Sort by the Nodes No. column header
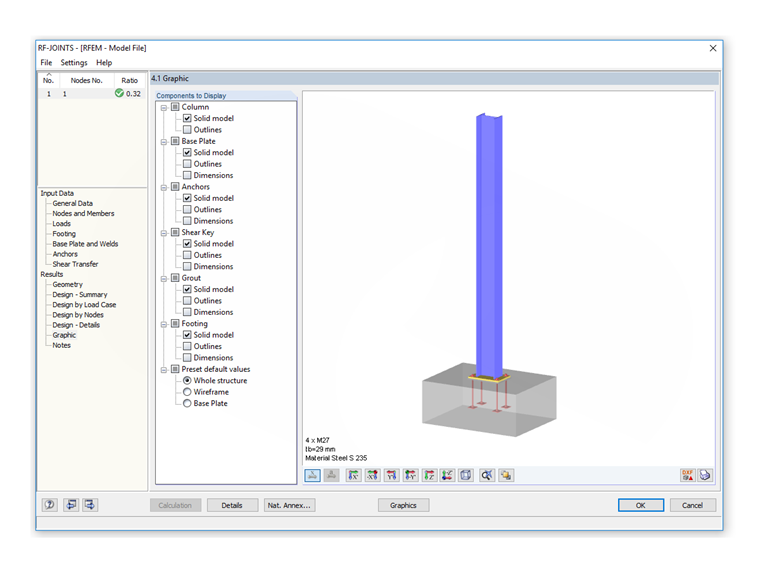 click(x=86, y=80)
